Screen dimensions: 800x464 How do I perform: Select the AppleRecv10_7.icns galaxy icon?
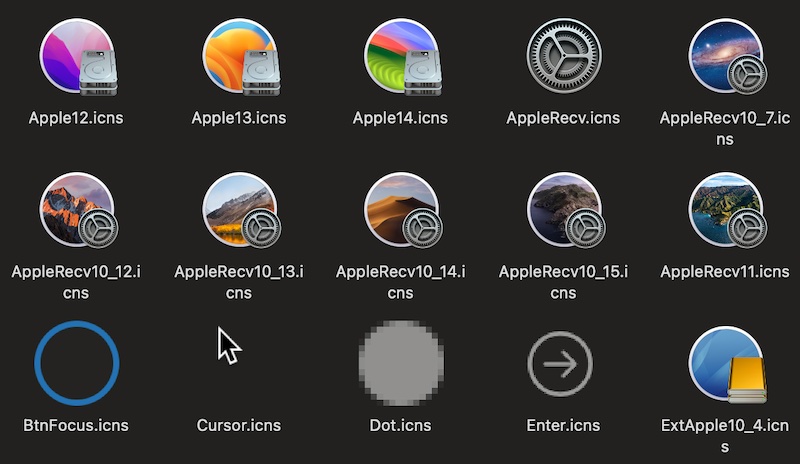click(x=727, y=57)
